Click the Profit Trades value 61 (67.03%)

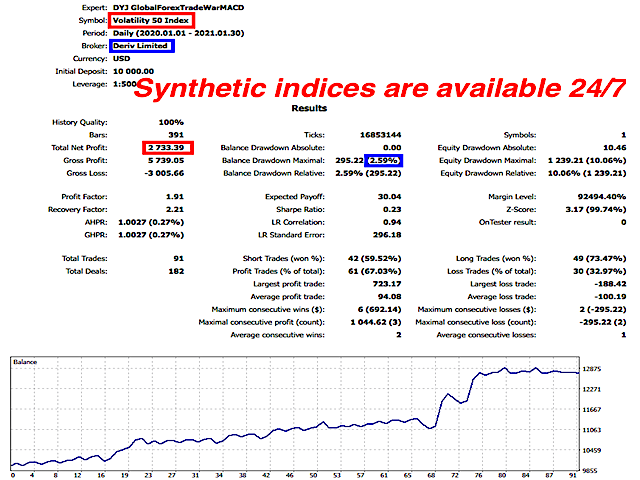(375, 271)
